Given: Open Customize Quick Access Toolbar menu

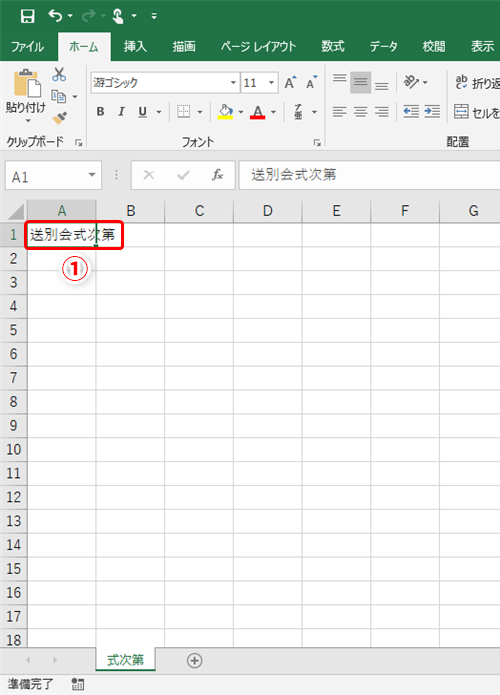Looking at the screenshot, I should tap(154, 16).
